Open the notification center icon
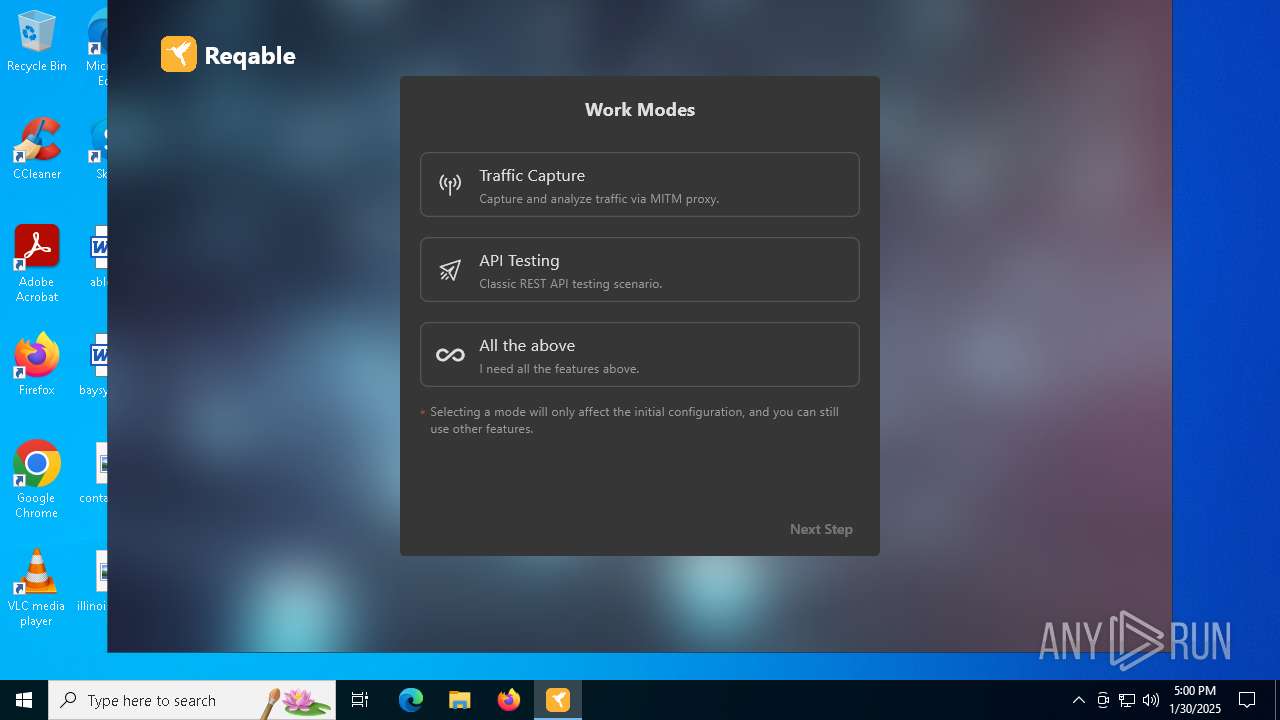 click(x=1247, y=700)
